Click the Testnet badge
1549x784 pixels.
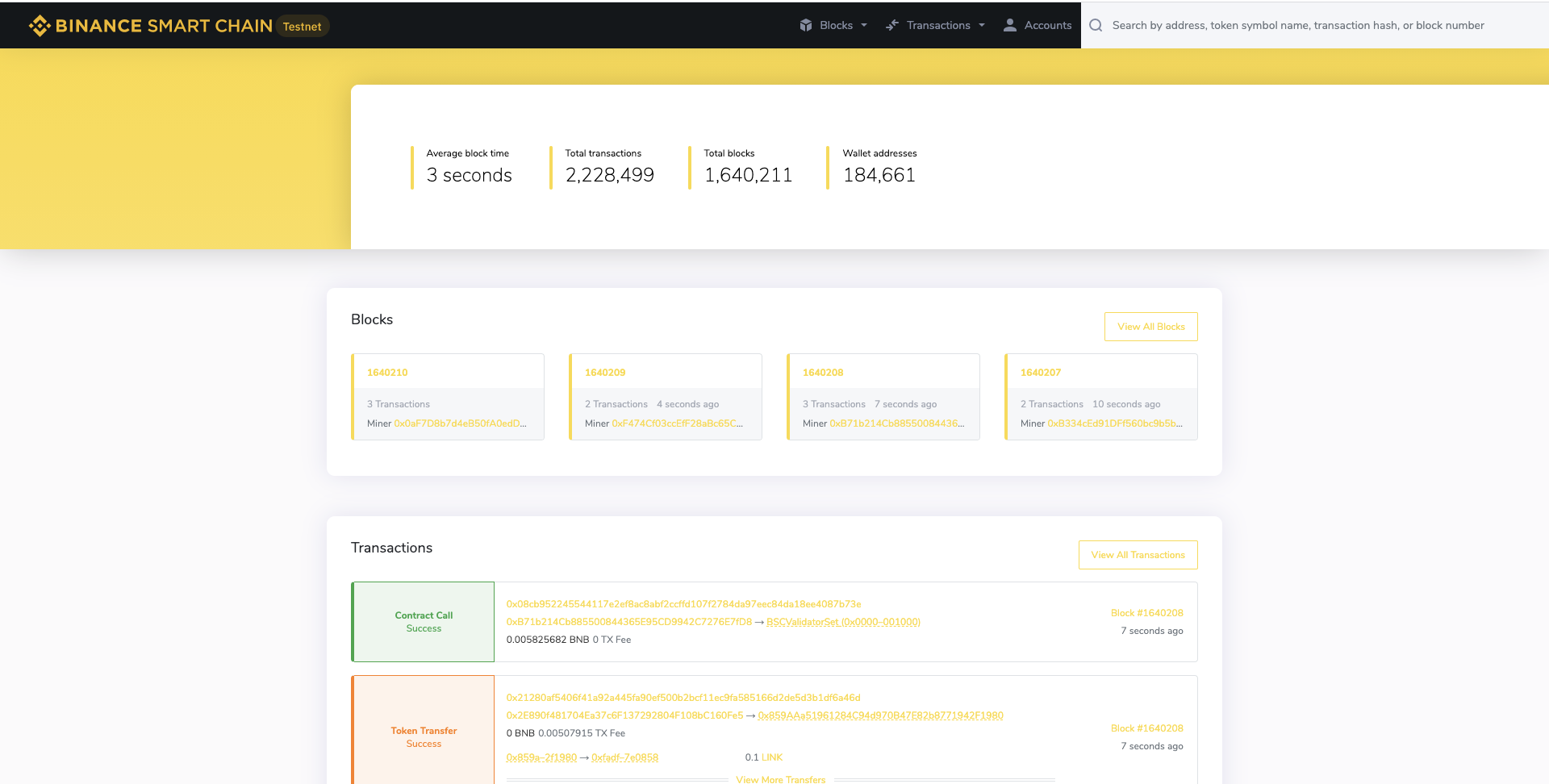click(302, 27)
